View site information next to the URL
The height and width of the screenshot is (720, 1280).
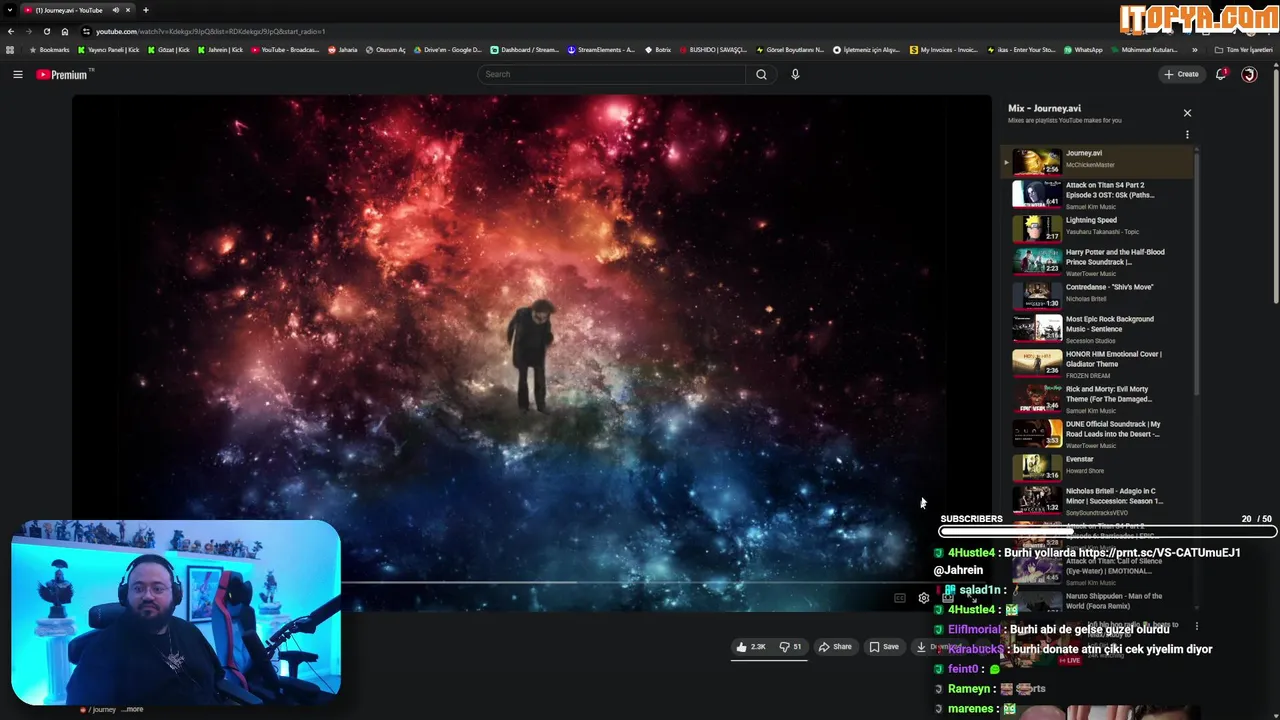(x=86, y=31)
